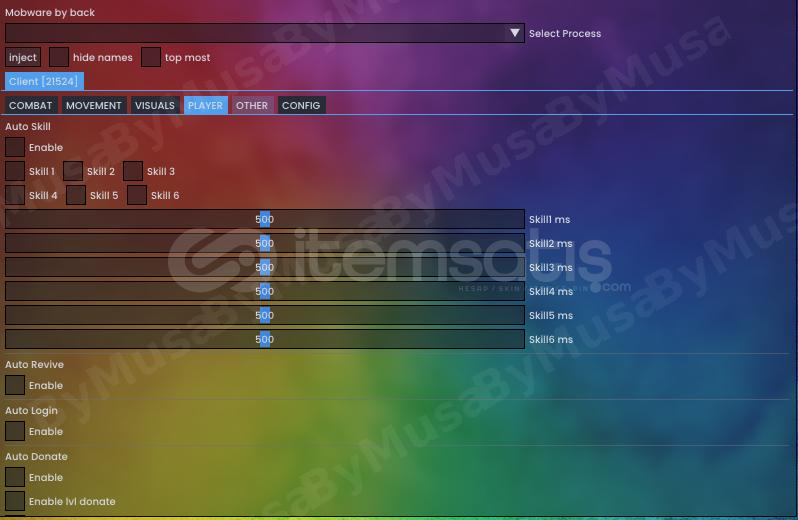The width and height of the screenshot is (798, 520).
Task: Enable Auto Skill checkbox
Action: [15, 148]
